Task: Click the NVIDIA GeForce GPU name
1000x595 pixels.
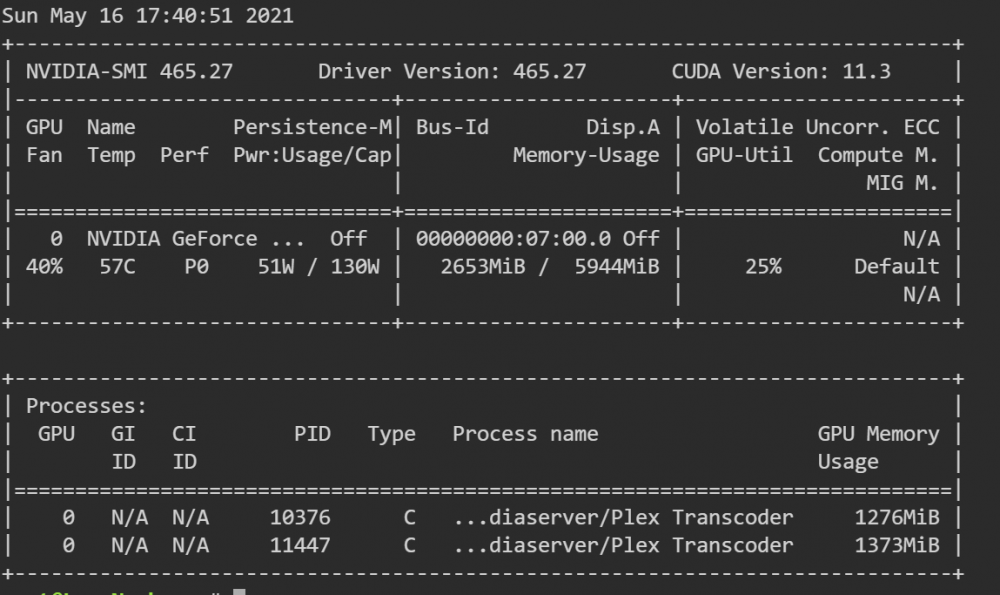Action: [196, 239]
